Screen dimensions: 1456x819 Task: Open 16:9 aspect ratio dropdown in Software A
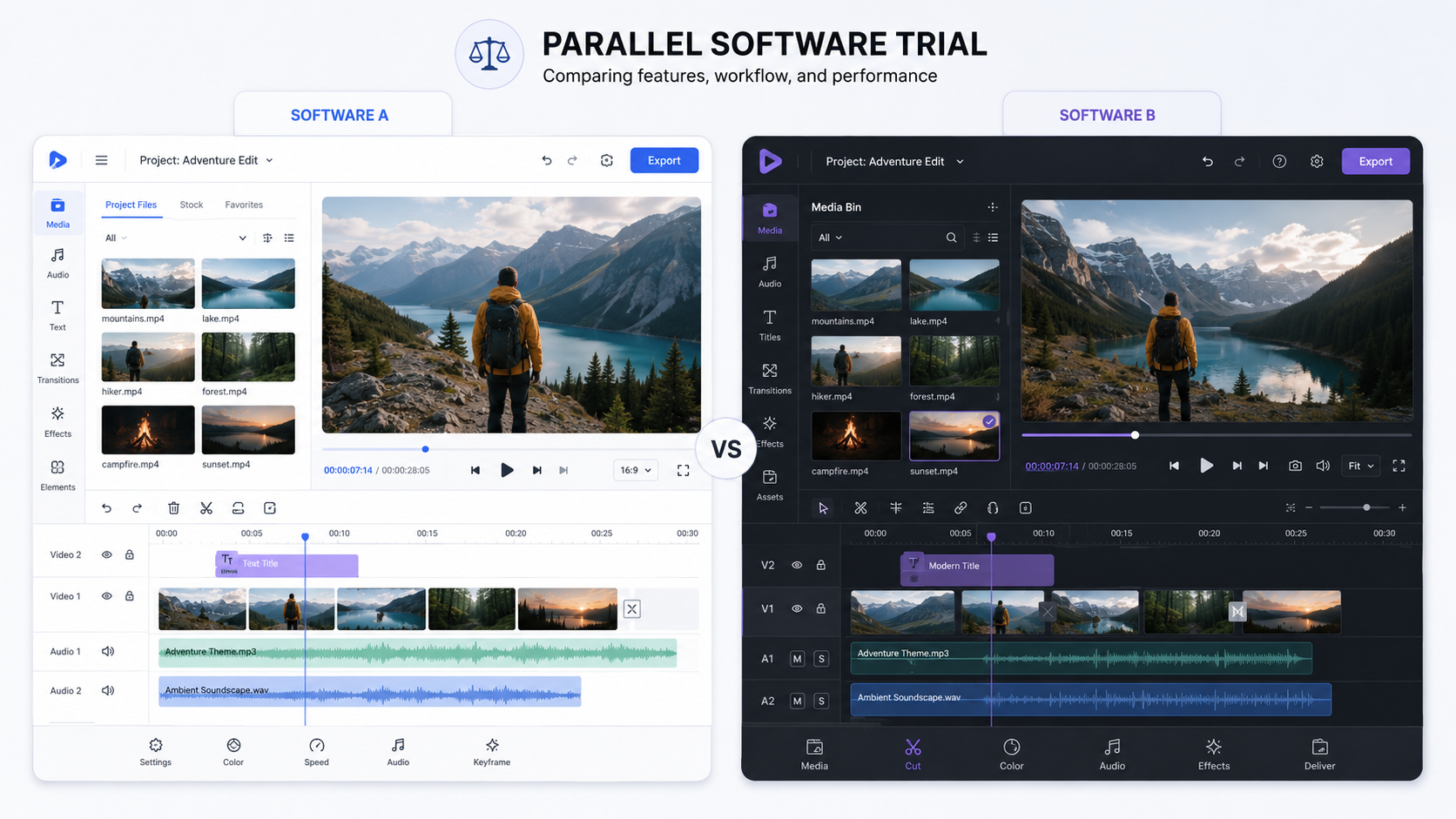(635, 470)
